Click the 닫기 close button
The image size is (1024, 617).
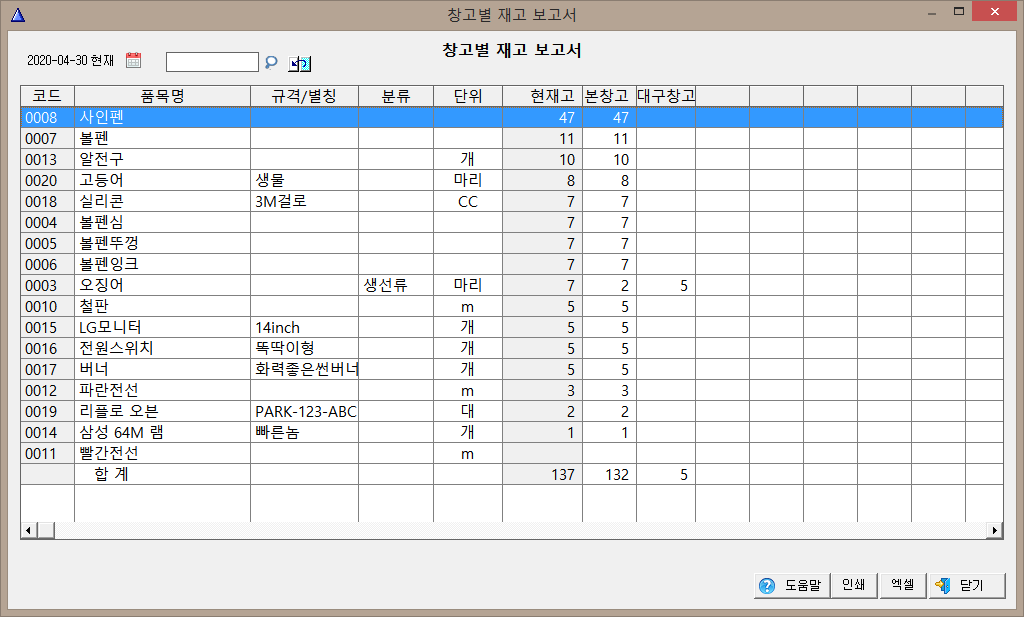(967, 586)
